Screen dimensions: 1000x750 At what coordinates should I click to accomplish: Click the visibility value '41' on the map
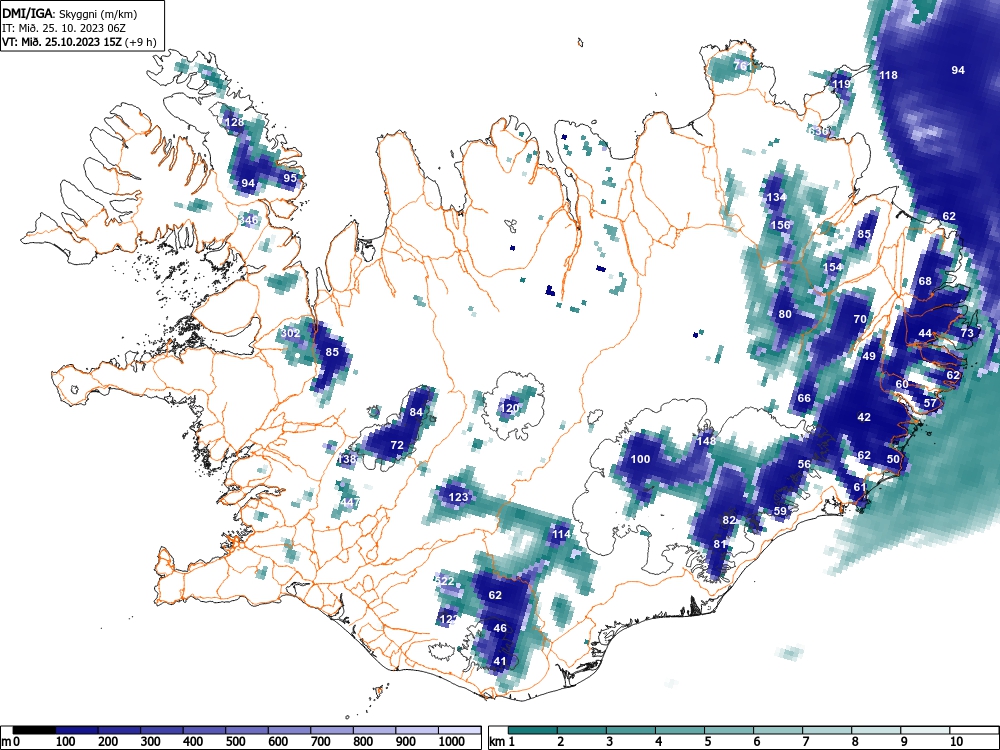coord(500,661)
